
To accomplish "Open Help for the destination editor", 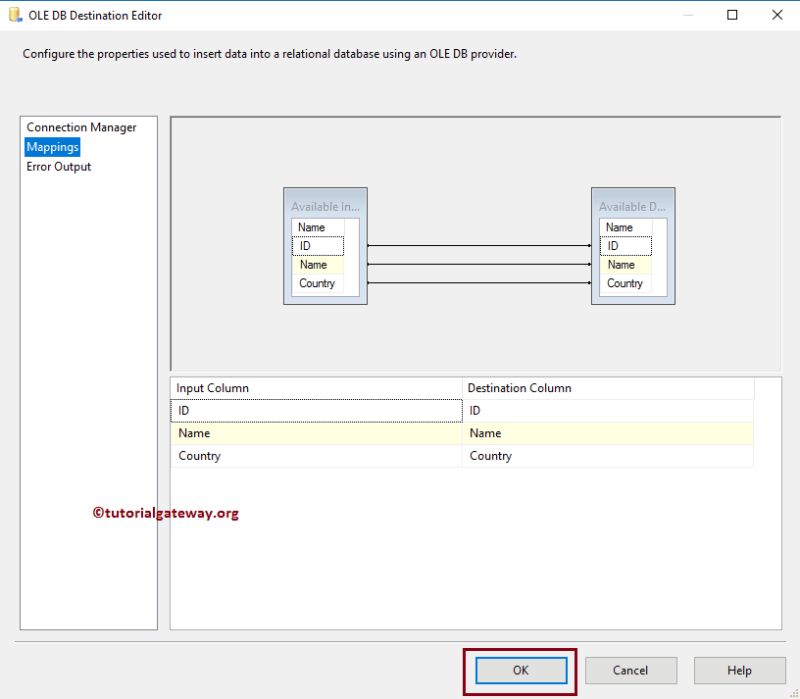I will pyautogui.click(x=739, y=670).
